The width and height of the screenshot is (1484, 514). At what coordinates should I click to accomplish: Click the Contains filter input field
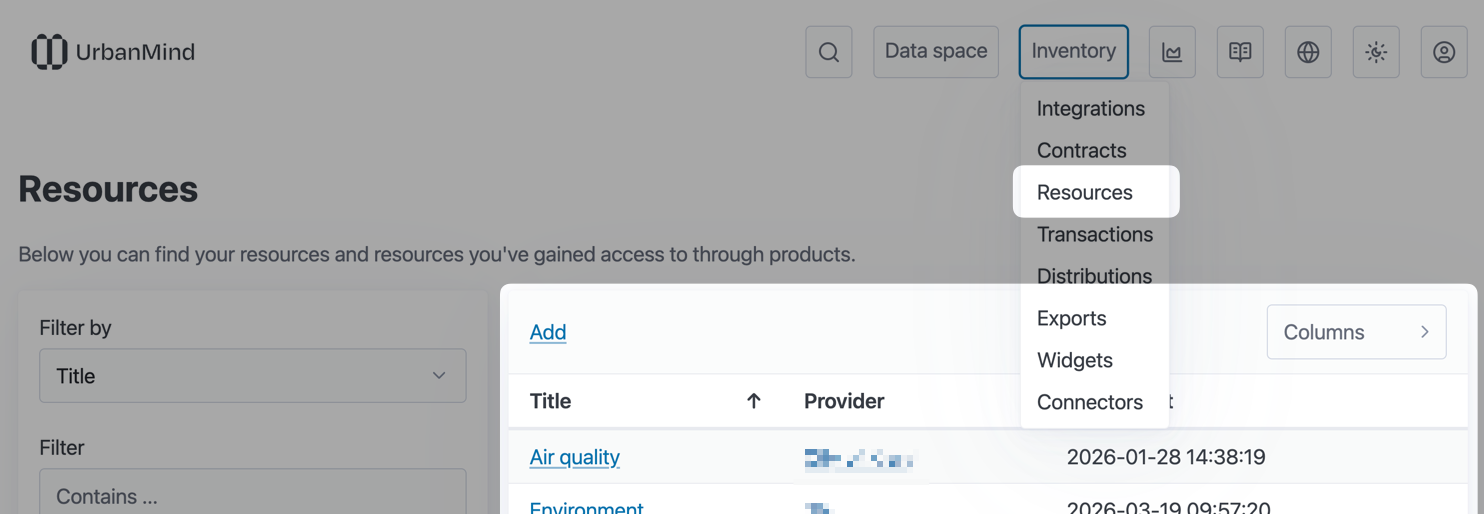coord(253,492)
